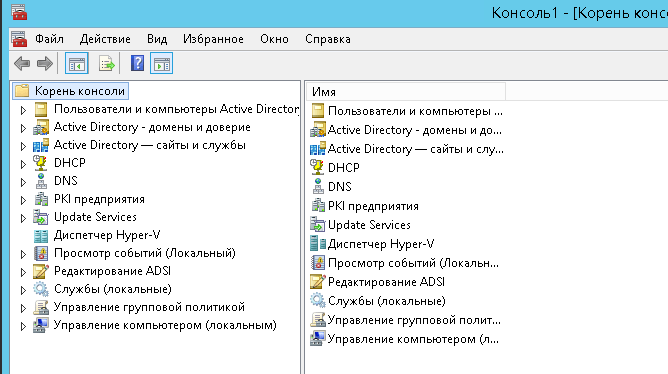The image size is (668, 374).
Task: Expand Управление компьютером (локальным) node
Action: [23, 326]
